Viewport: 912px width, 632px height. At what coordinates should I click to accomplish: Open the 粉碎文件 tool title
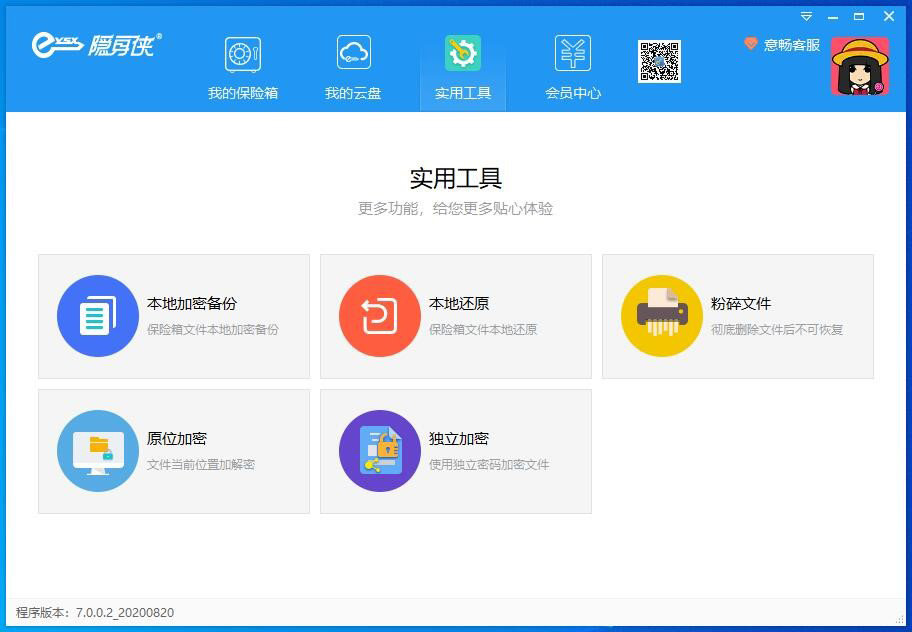point(741,304)
